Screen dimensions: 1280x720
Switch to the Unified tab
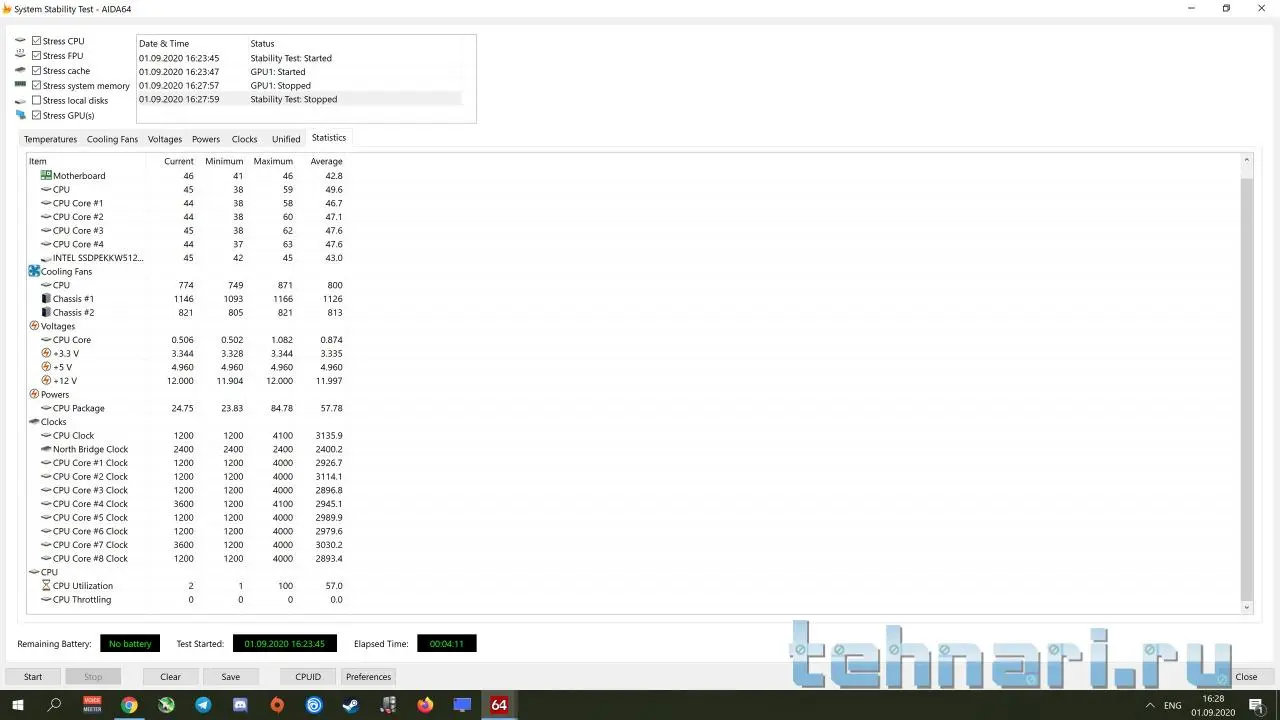(x=286, y=139)
